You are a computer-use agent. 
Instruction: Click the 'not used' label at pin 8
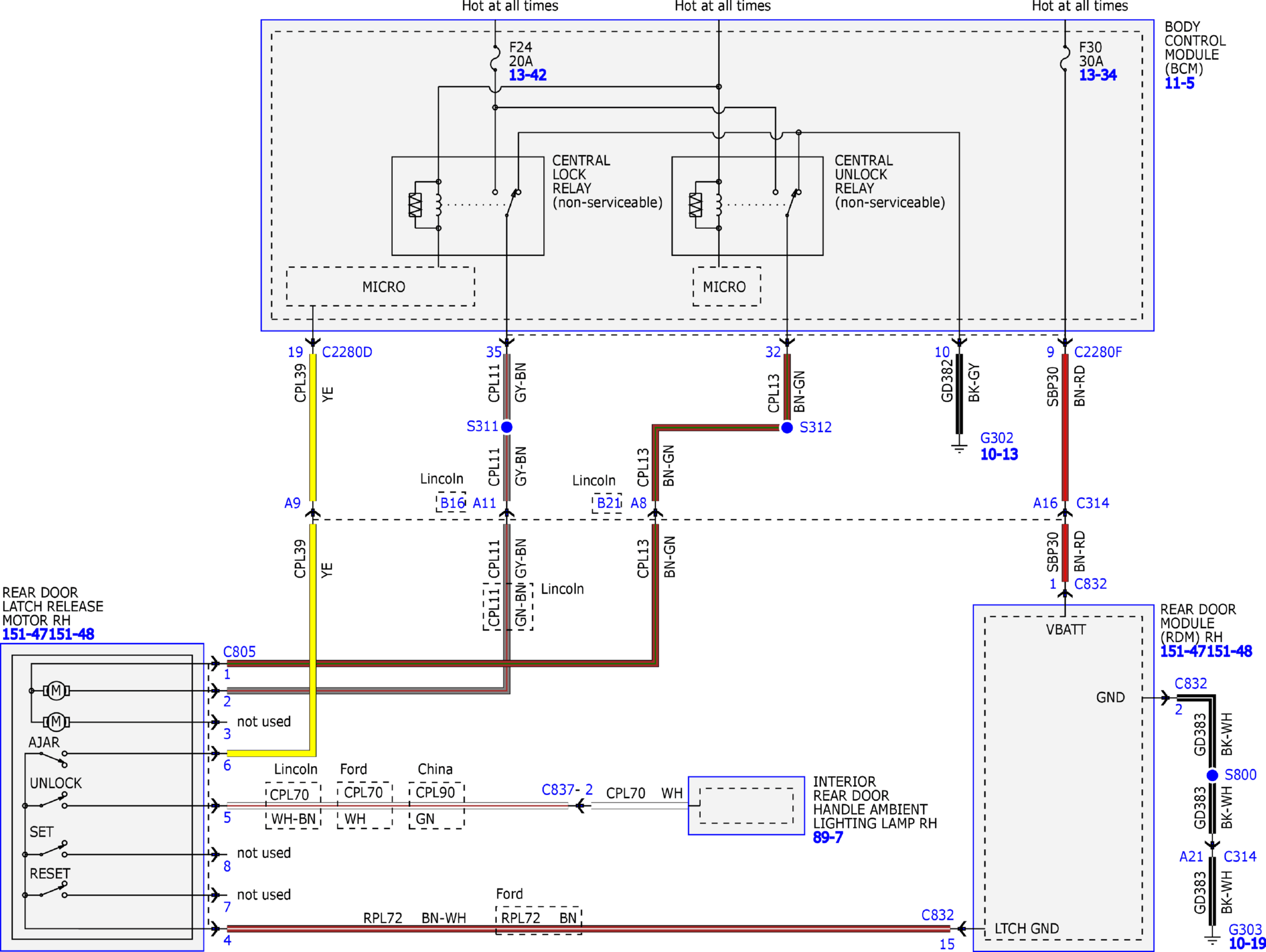(x=264, y=853)
